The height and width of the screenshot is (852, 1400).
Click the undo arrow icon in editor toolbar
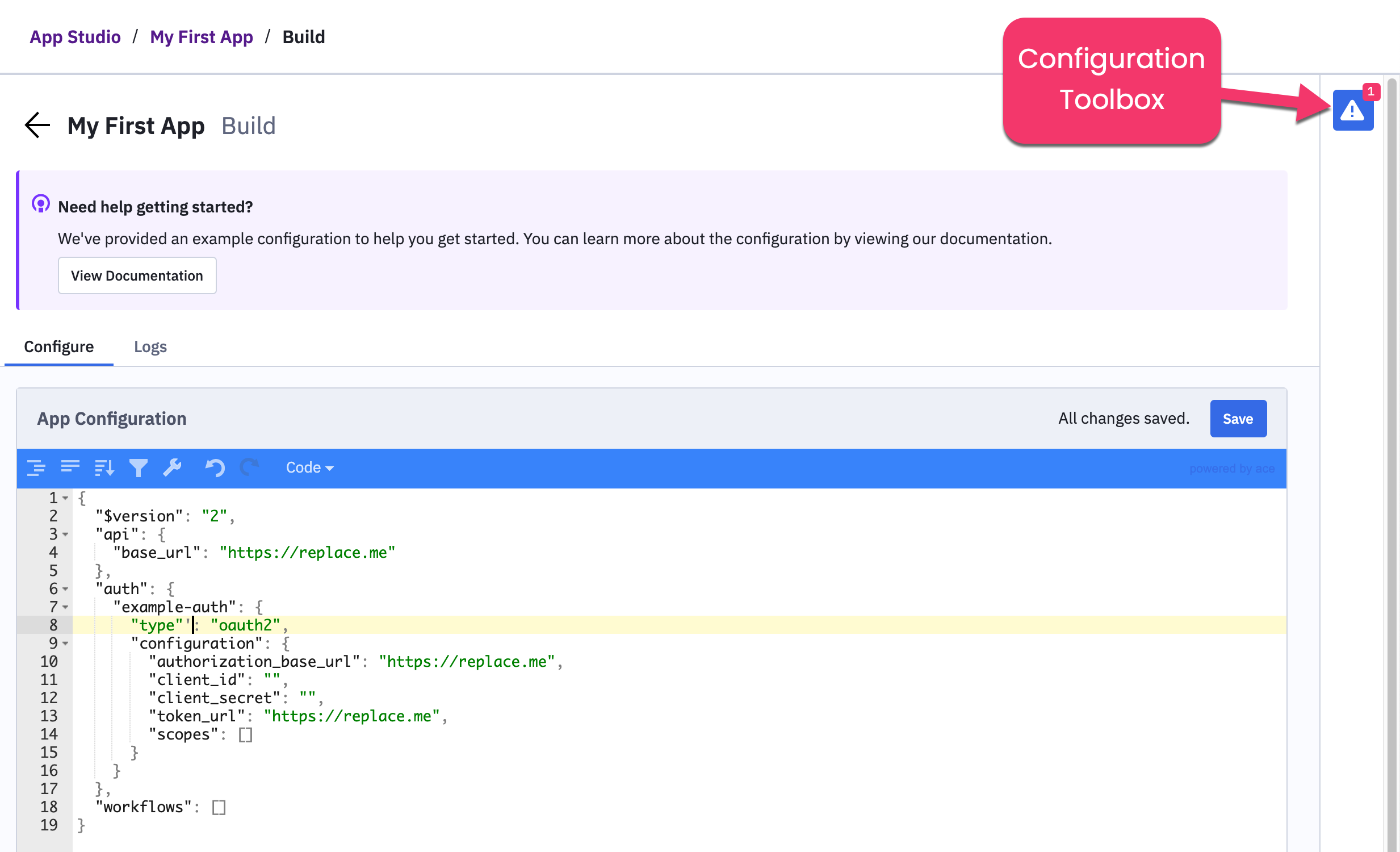coord(215,467)
